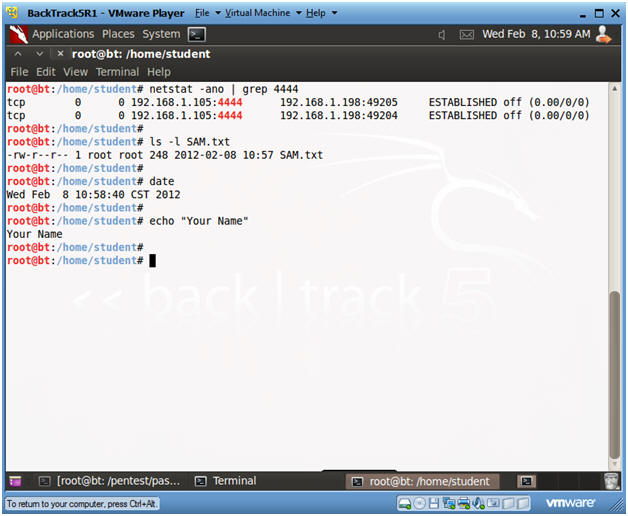Click the VMware window resize grip
The image size is (628, 516).
618,506
